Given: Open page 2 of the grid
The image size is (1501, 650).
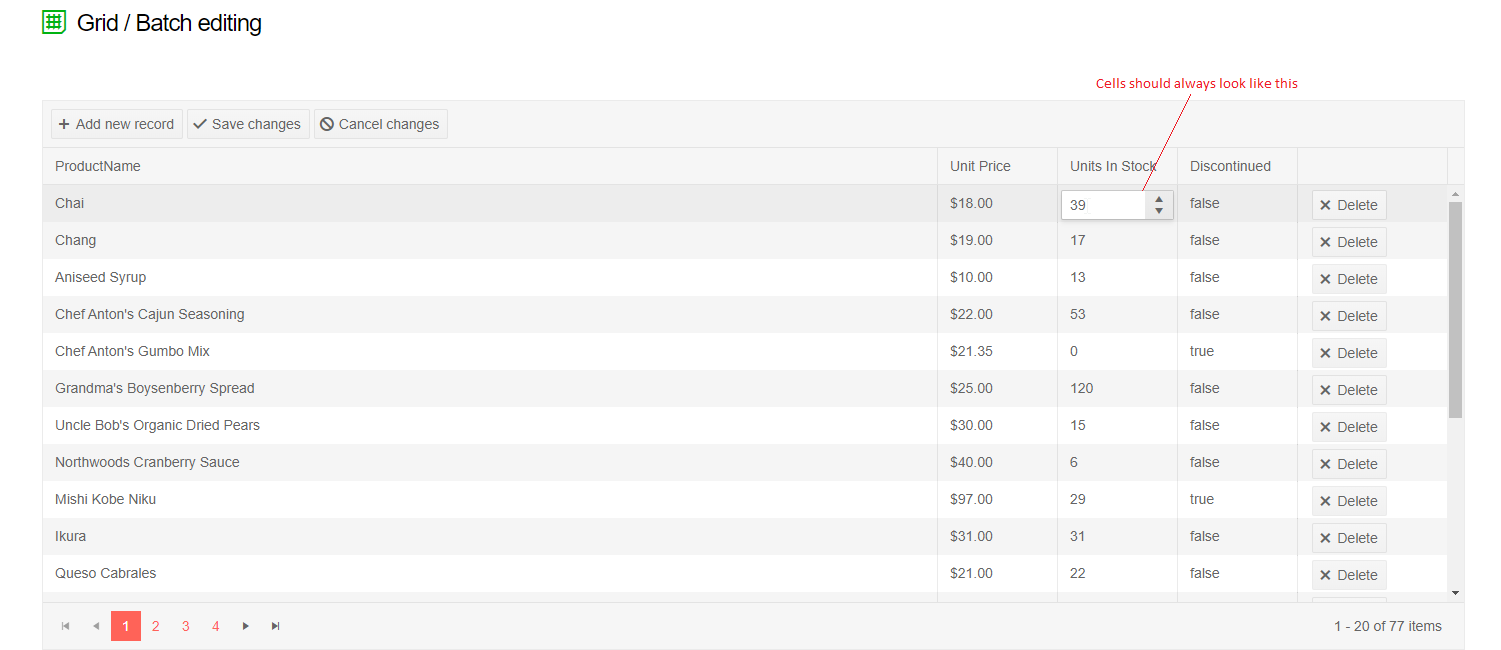Looking at the screenshot, I should (156, 626).
